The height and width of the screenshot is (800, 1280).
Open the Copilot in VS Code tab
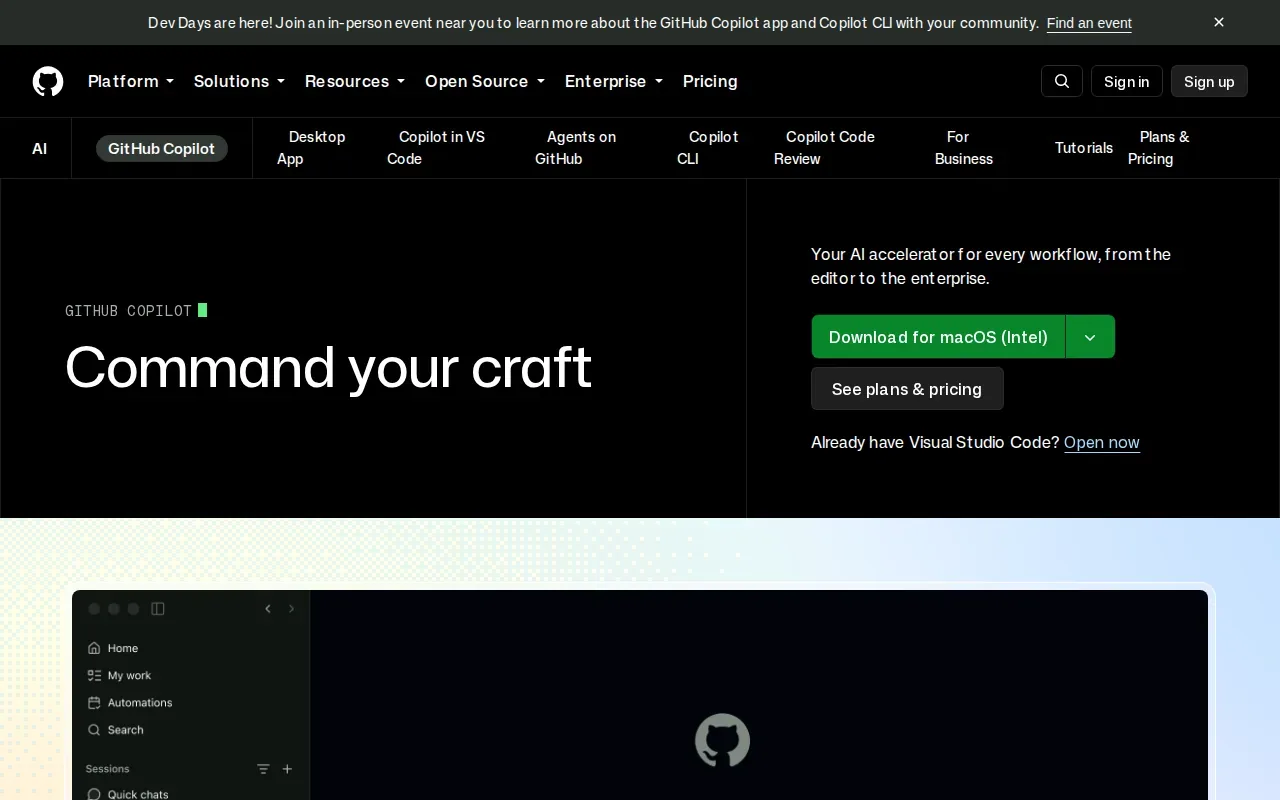click(x=436, y=148)
